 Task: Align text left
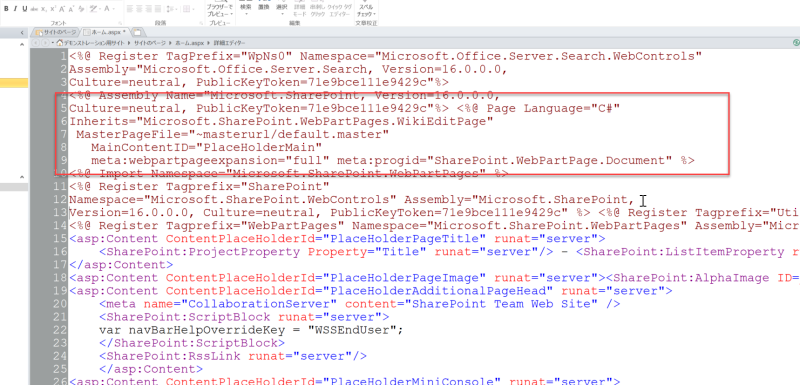click(x=130, y=9)
